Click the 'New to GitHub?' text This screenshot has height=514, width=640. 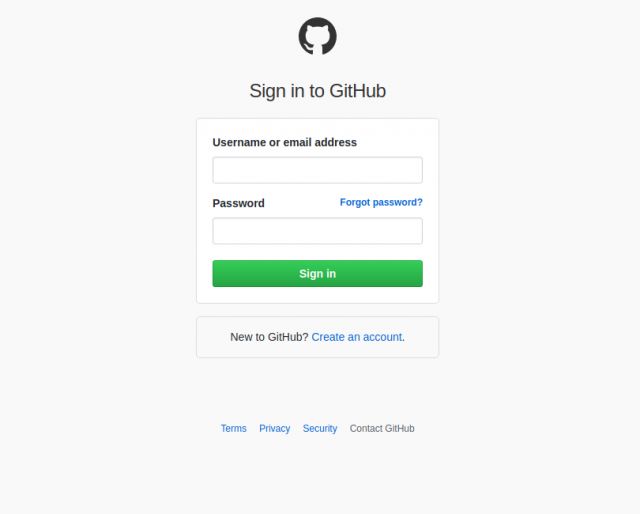pyautogui.click(x=269, y=337)
